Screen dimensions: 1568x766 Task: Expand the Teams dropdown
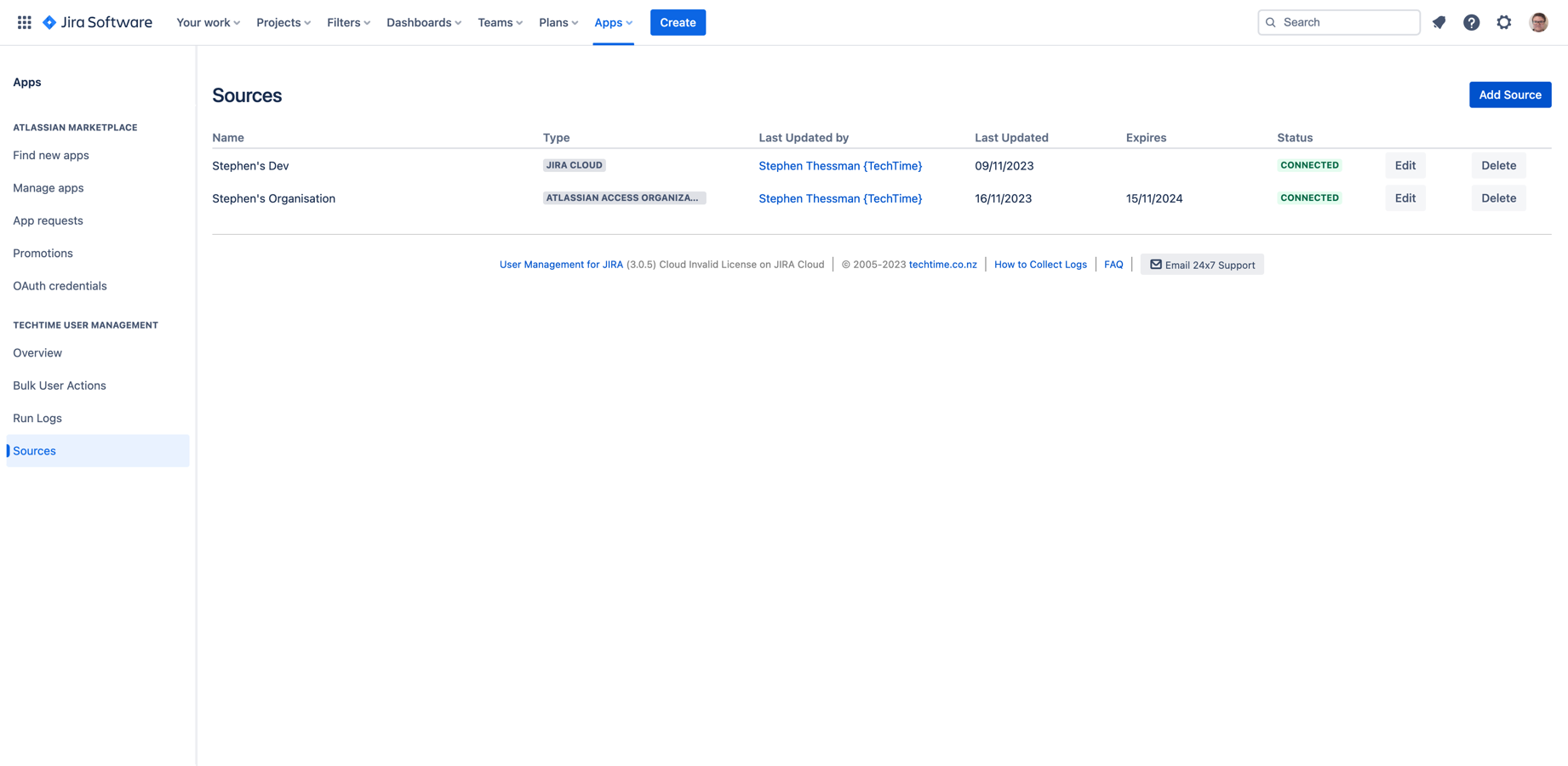pos(501,22)
